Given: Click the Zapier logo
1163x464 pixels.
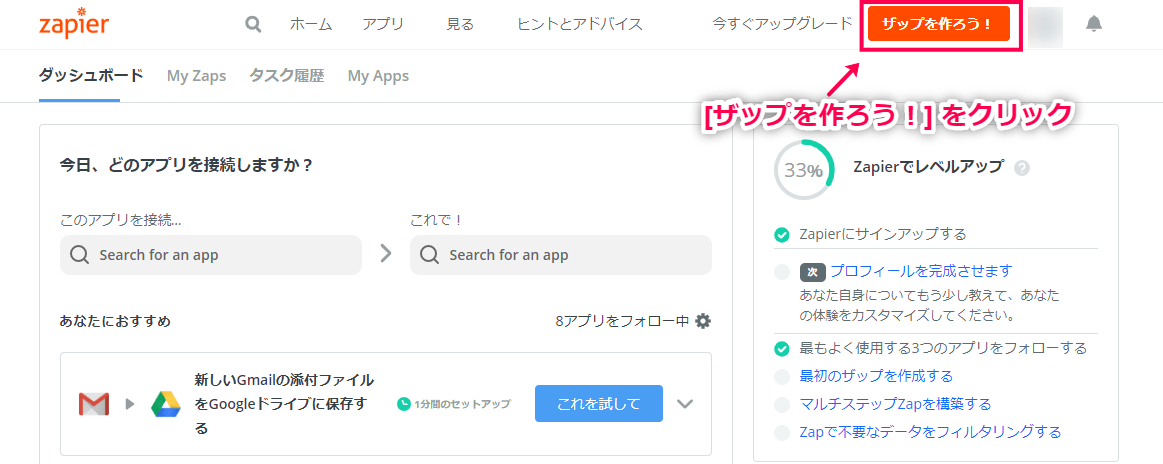Looking at the screenshot, I should tap(73, 24).
